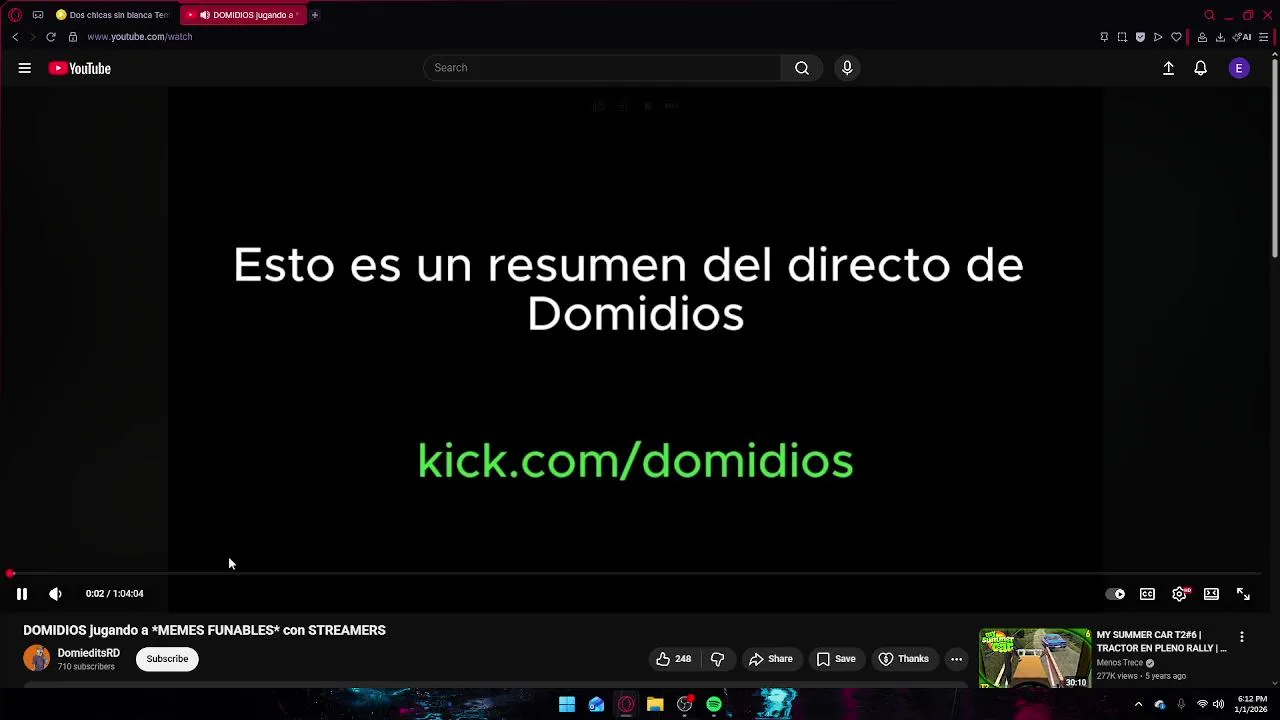Image resolution: width=1280 pixels, height=720 pixels.
Task: Bookmark page with the heart icon
Action: pos(1176,37)
